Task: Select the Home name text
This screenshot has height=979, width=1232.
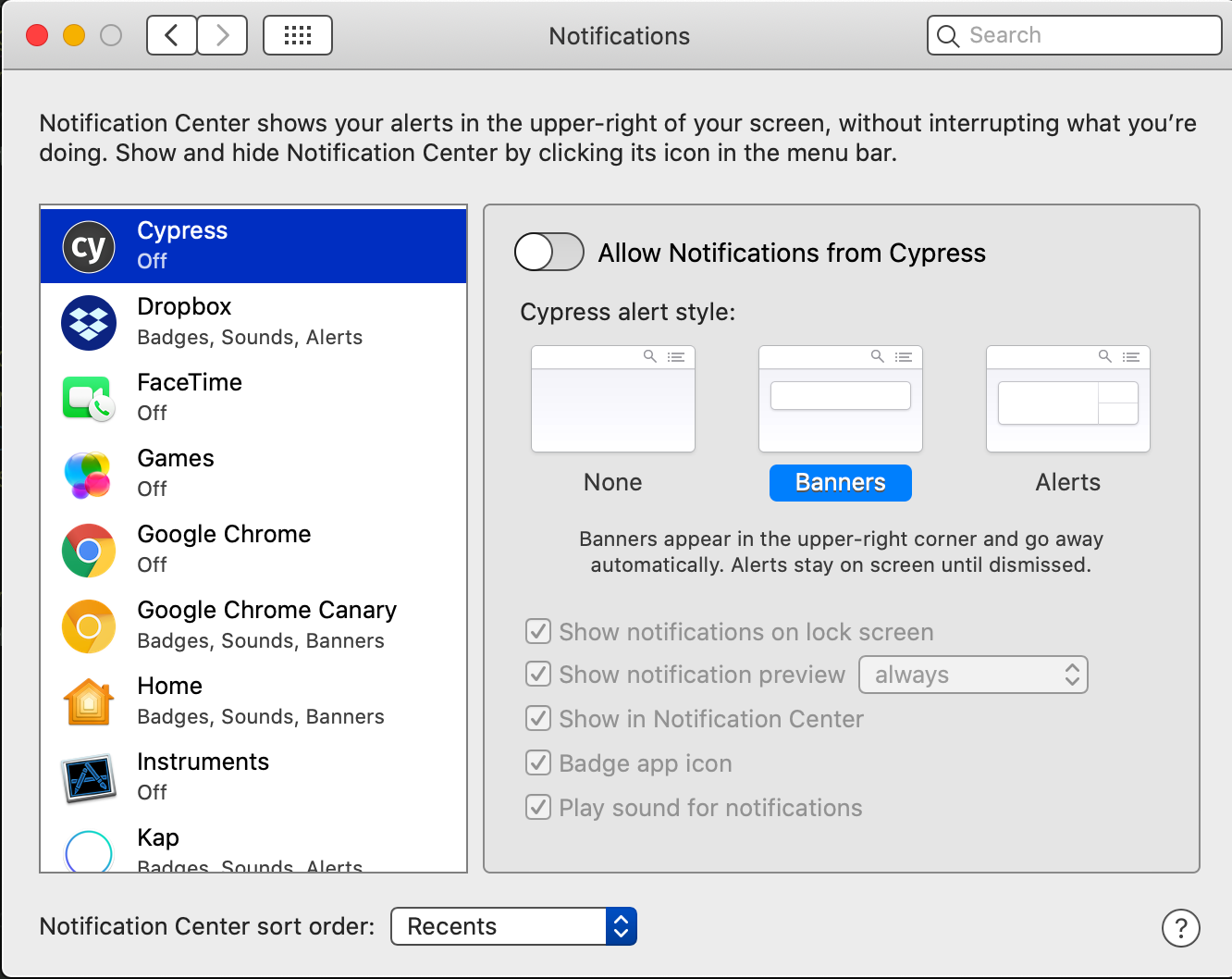Action: click(x=170, y=686)
